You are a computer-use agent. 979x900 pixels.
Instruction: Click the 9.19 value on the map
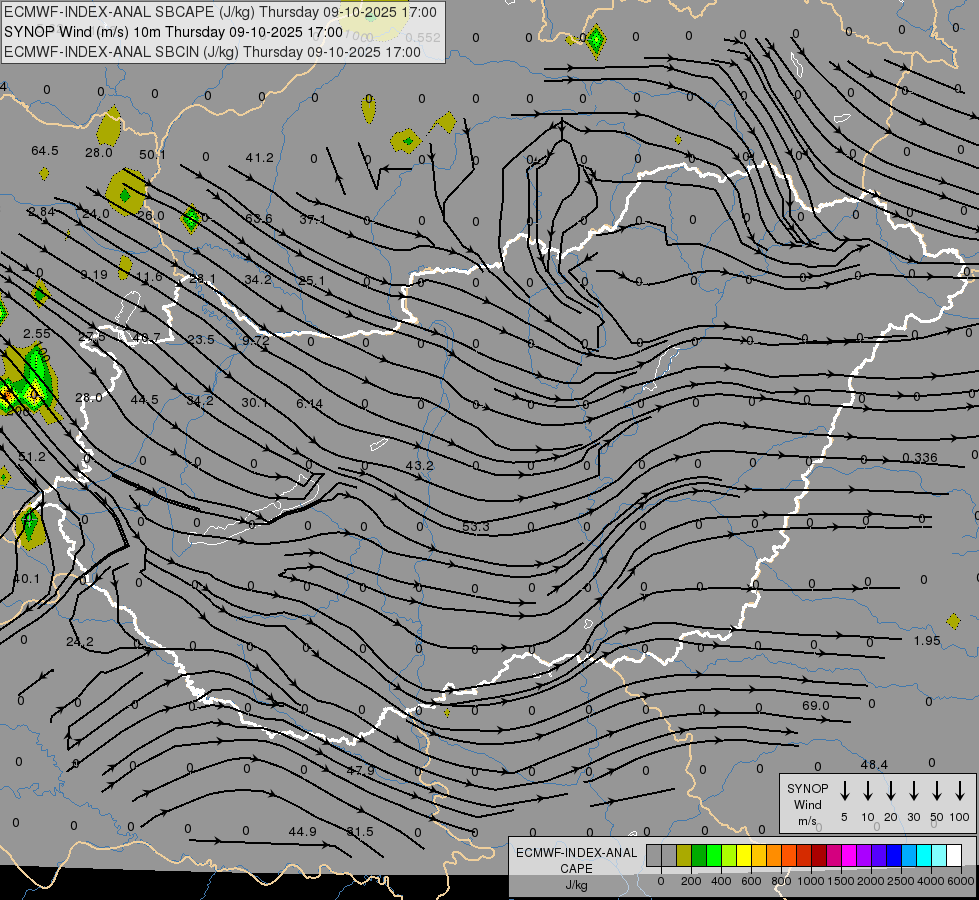[94, 274]
